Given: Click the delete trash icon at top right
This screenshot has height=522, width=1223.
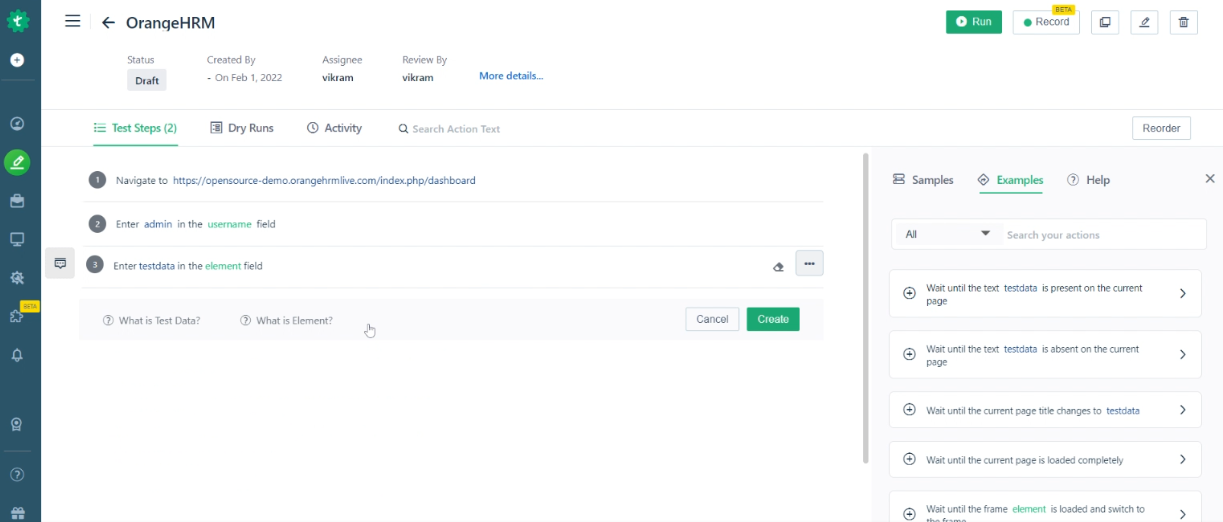Looking at the screenshot, I should 1184,22.
